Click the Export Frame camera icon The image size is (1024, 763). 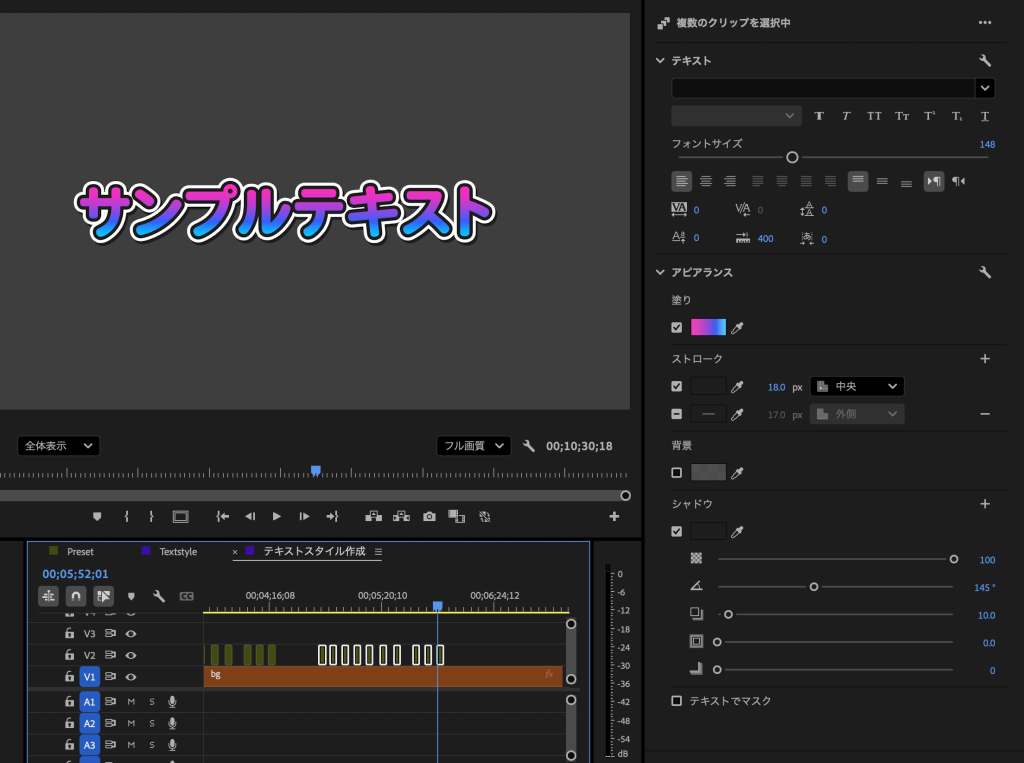coord(429,516)
